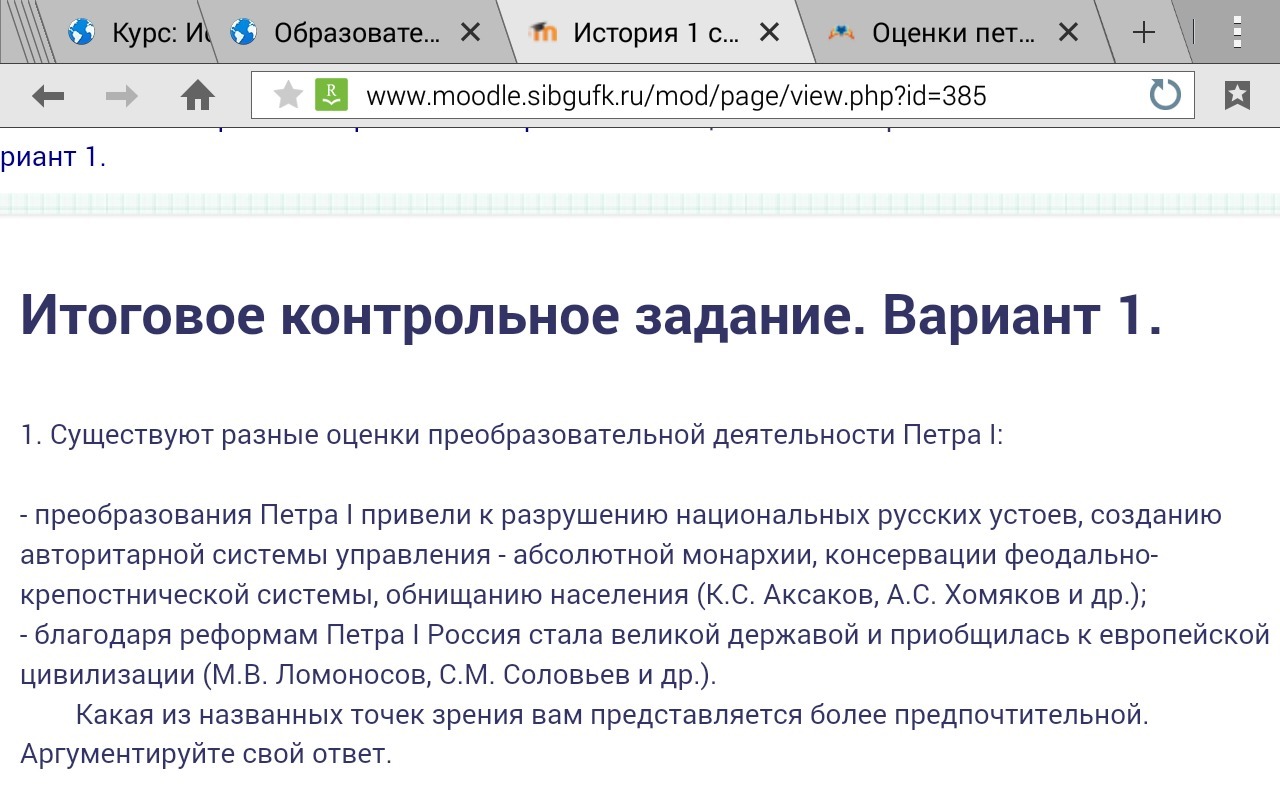Click the "Итоговое контрольное задание" heading
This screenshot has width=1280, height=800.
[x=590, y=316]
